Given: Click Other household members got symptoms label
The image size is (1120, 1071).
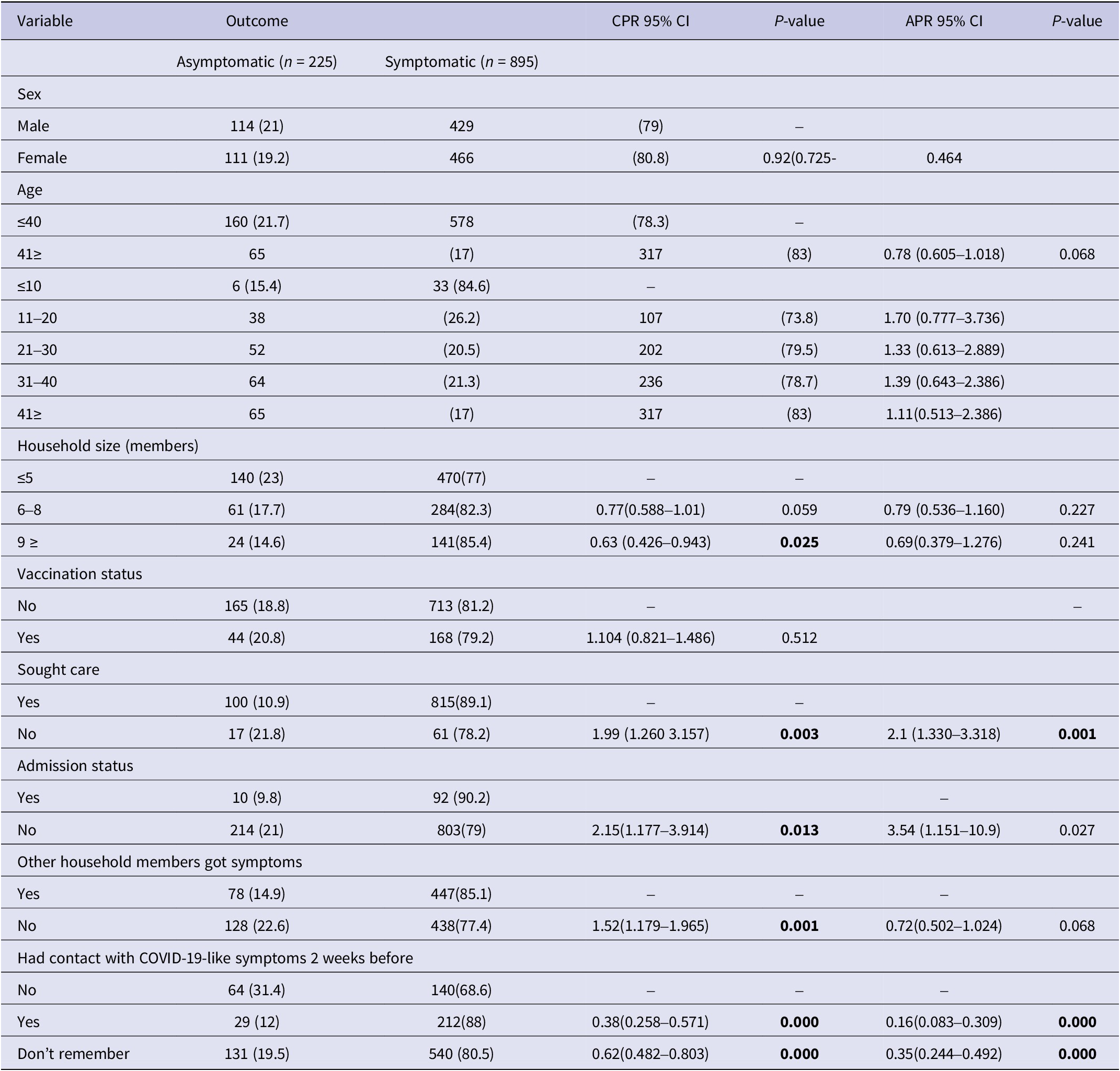Looking at the screenshot, I should coord(159,861).
